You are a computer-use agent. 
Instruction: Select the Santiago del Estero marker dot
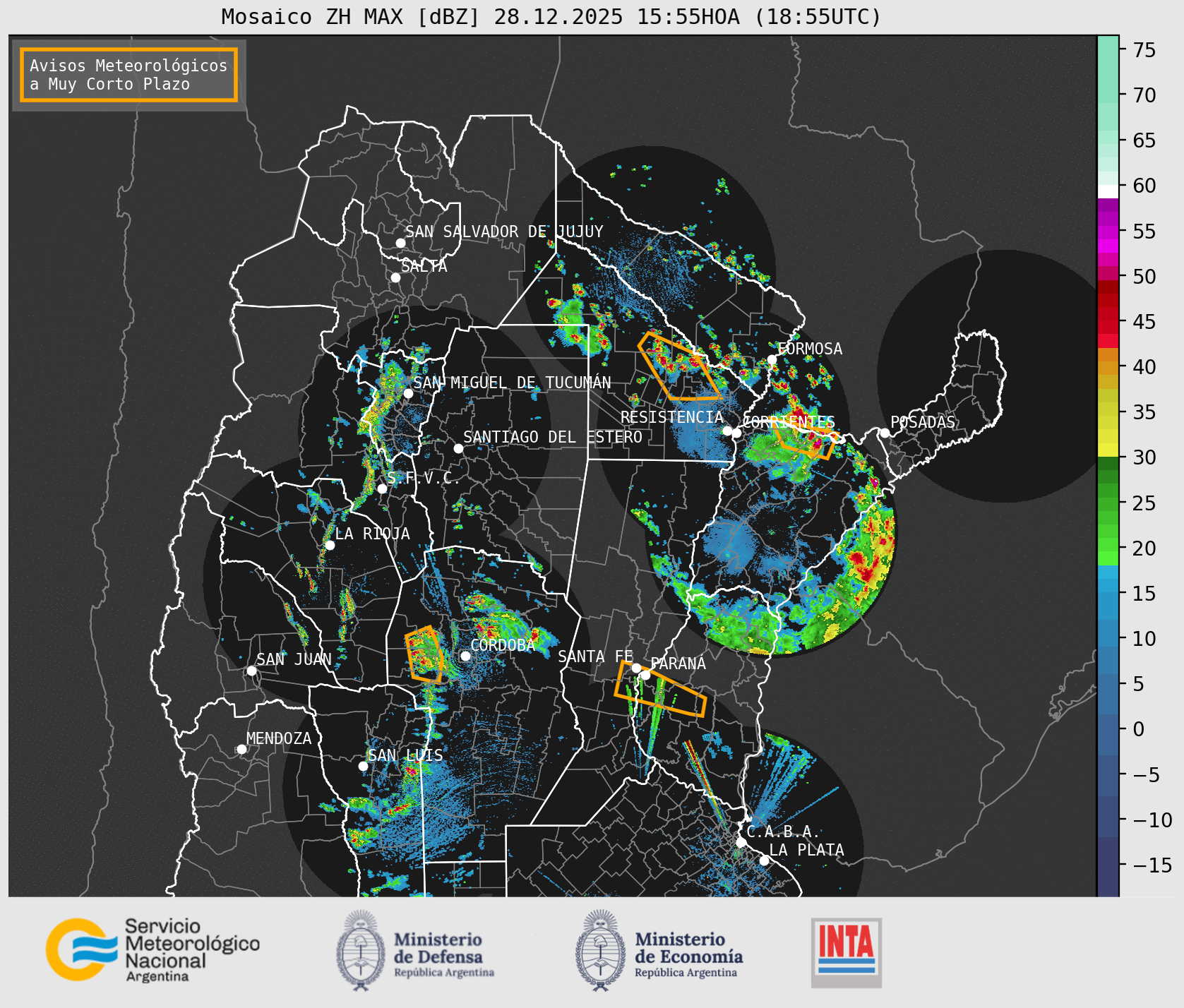[x=458, y=448]
